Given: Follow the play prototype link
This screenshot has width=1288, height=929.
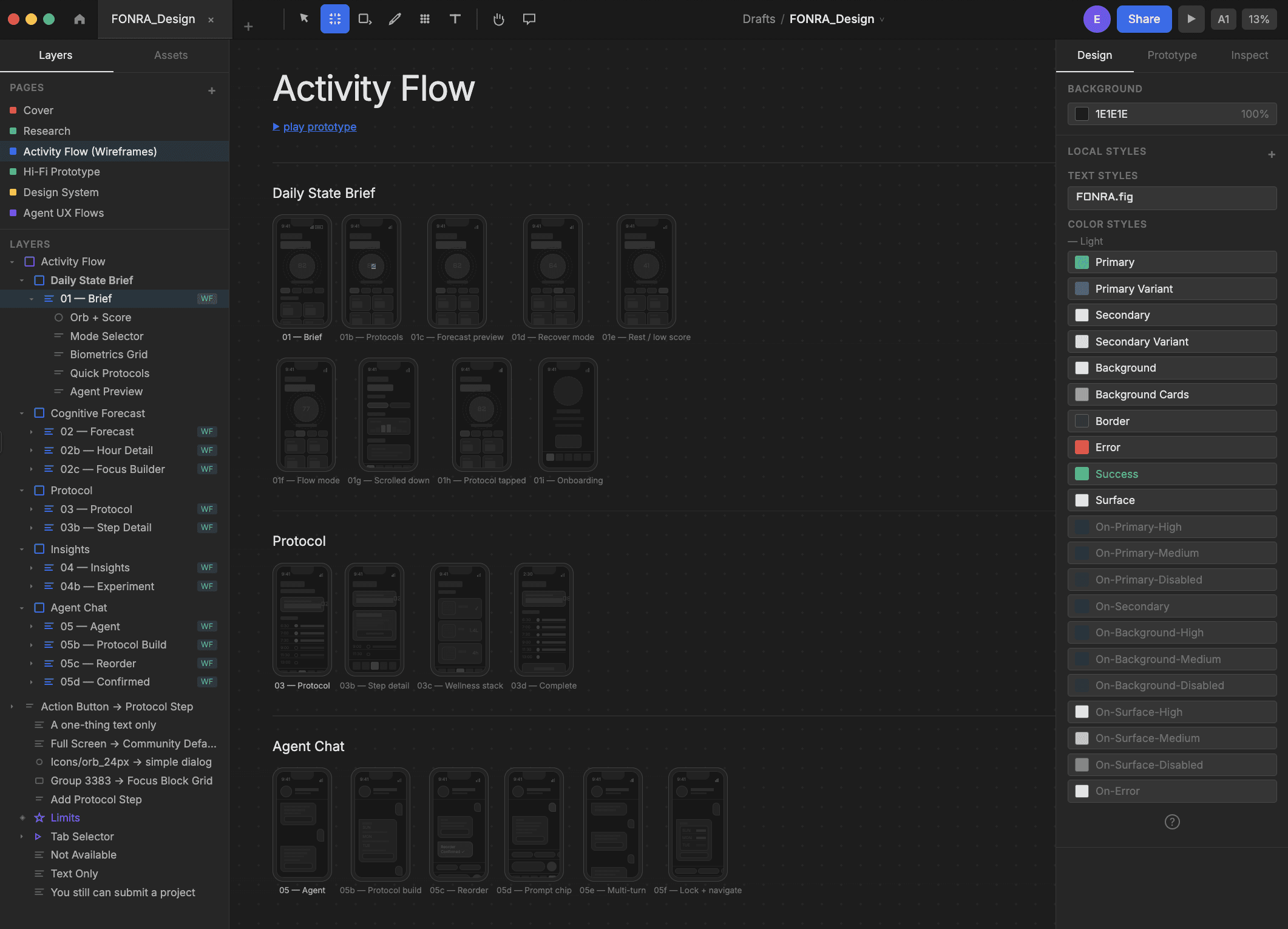Looking at the screenshot, I should click(x=319, y=127).
